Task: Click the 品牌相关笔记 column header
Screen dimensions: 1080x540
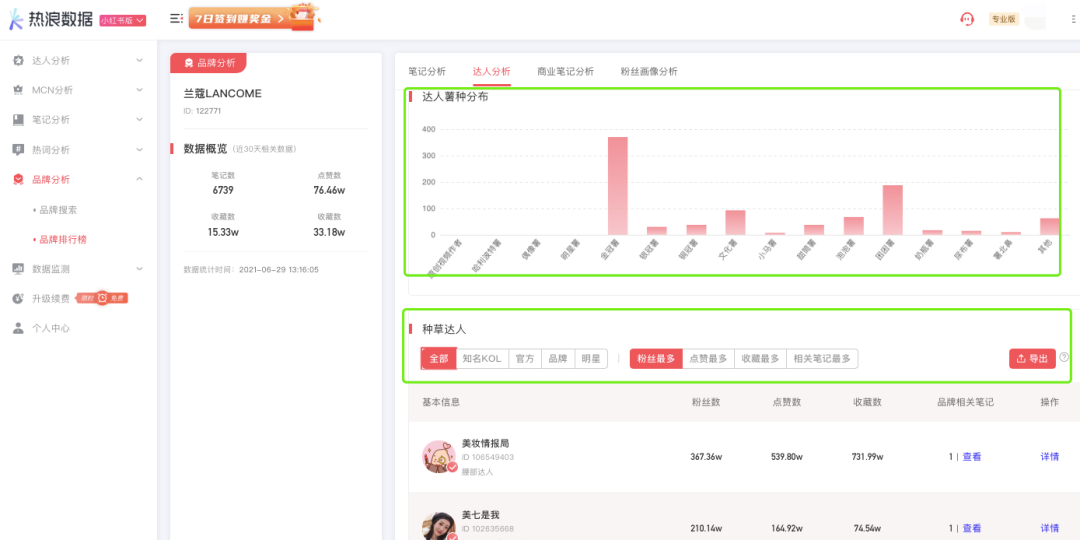Action: [x=966, y=402]
